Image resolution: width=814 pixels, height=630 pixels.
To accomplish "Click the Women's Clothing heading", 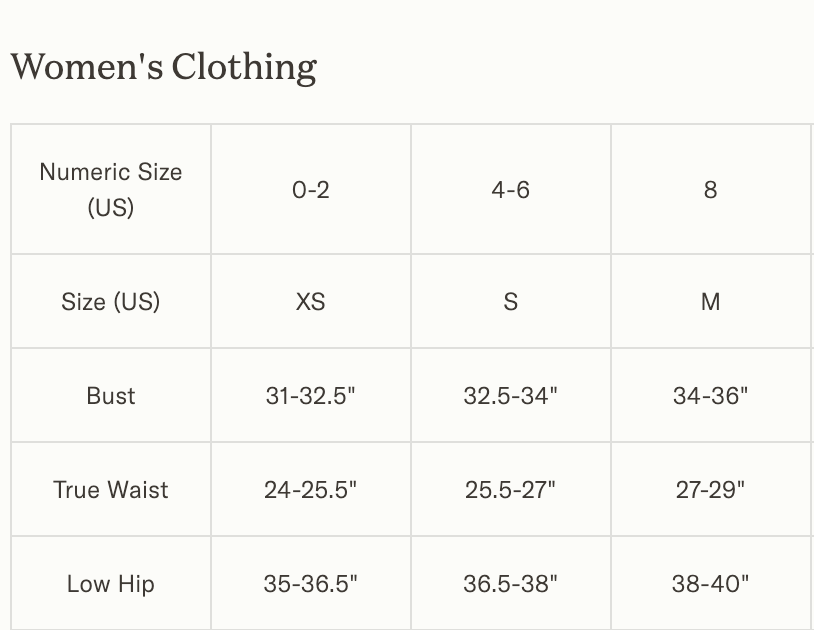I will pos(164,67).
